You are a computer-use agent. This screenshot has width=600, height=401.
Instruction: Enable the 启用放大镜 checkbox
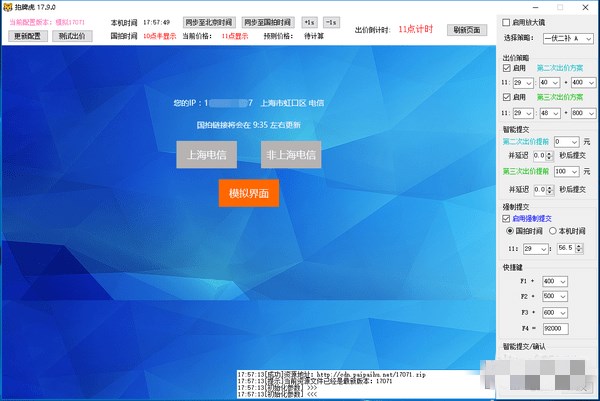pos(506,23)
